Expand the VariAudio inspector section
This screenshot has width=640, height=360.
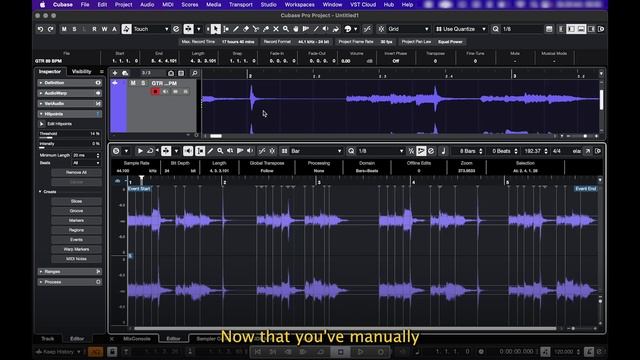[69, 104]
